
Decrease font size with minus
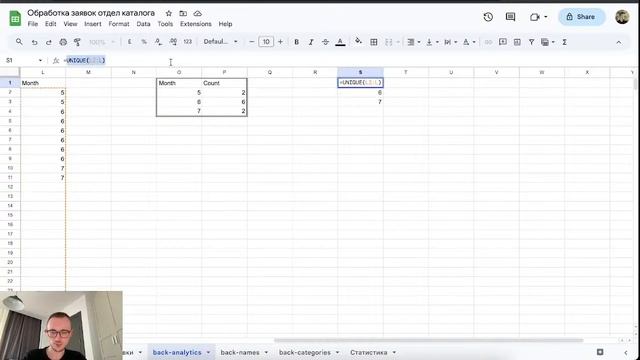(251, 42)
